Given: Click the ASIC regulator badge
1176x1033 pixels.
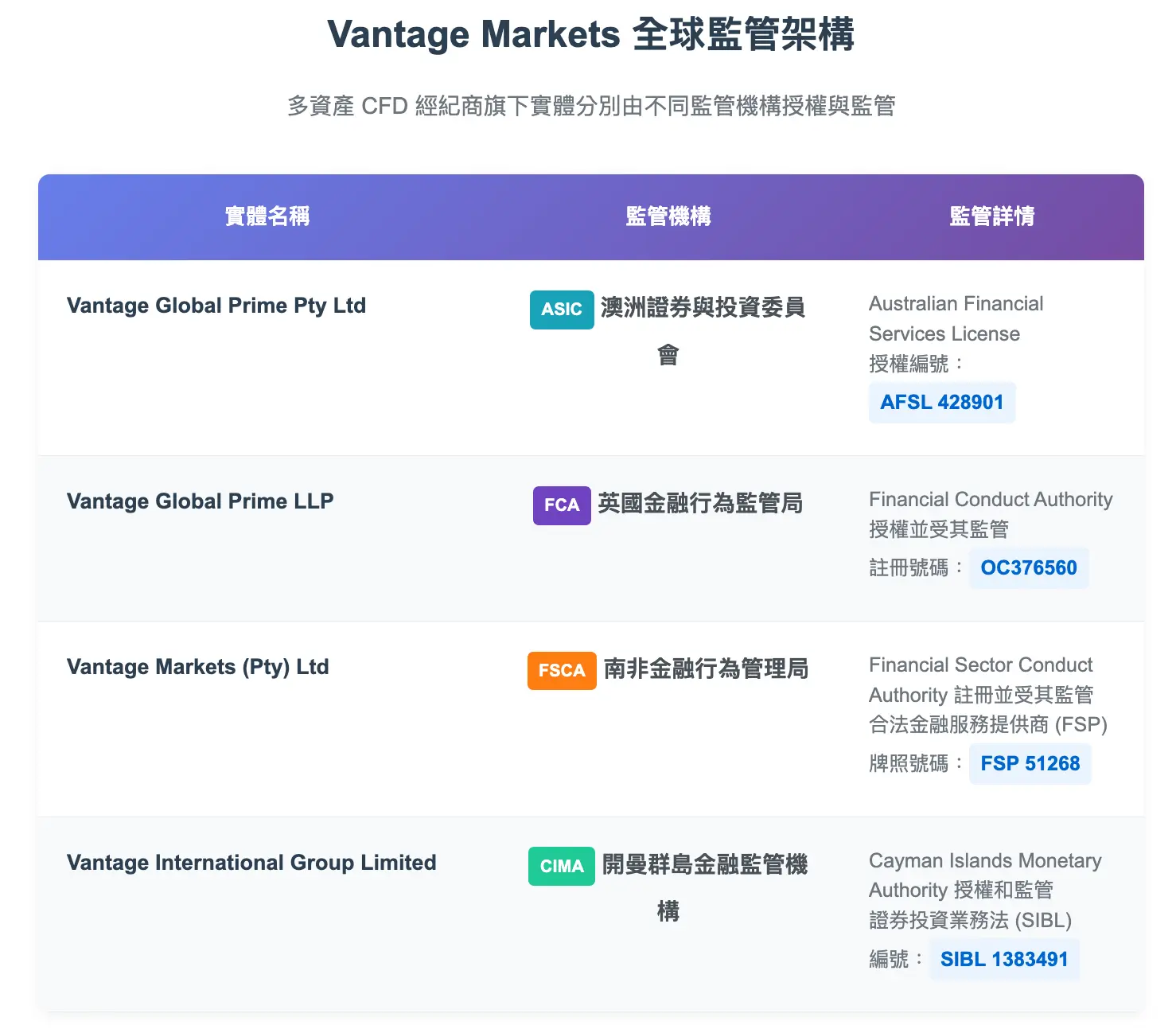Looking at the screenshot, I should tap(562, 310).
